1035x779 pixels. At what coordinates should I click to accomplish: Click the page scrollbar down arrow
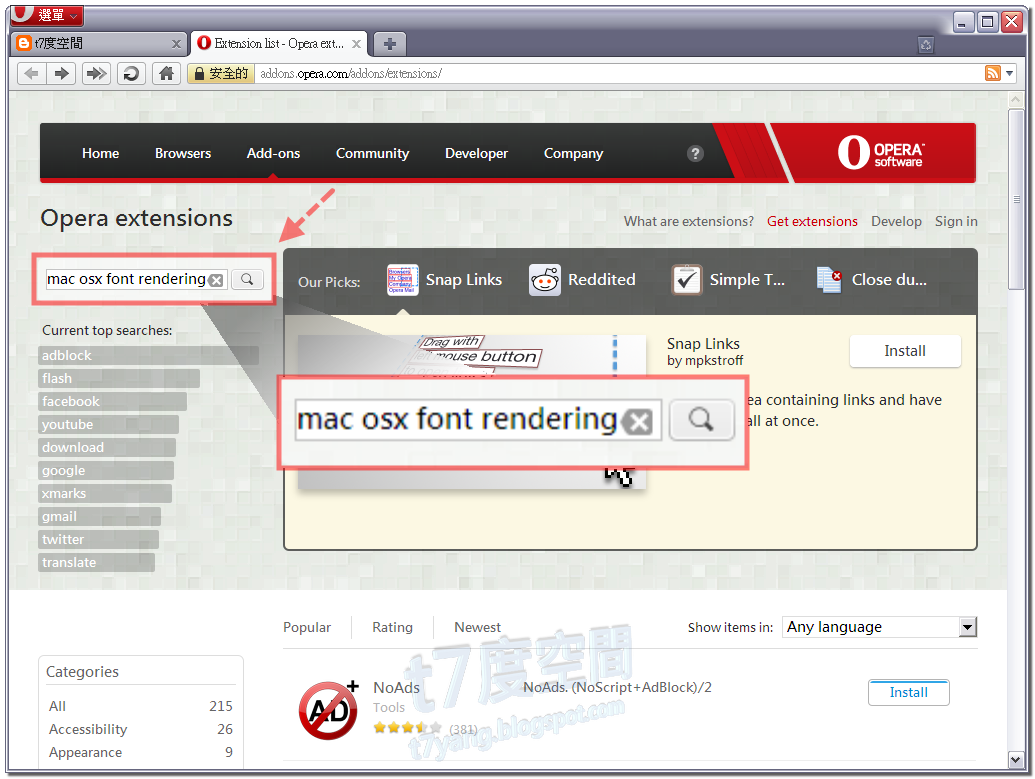click(1016, 761)
